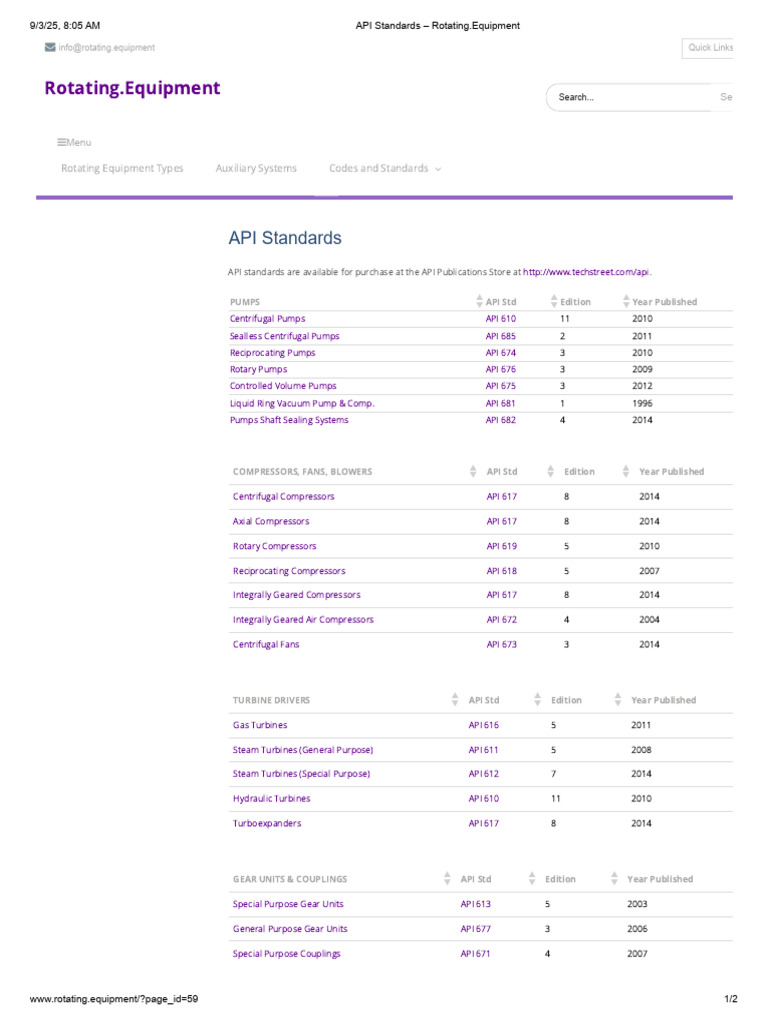This screenshot has width=768, height=1024.
Task: Sort Pumps table by API Std arrows
Action: 480,301
